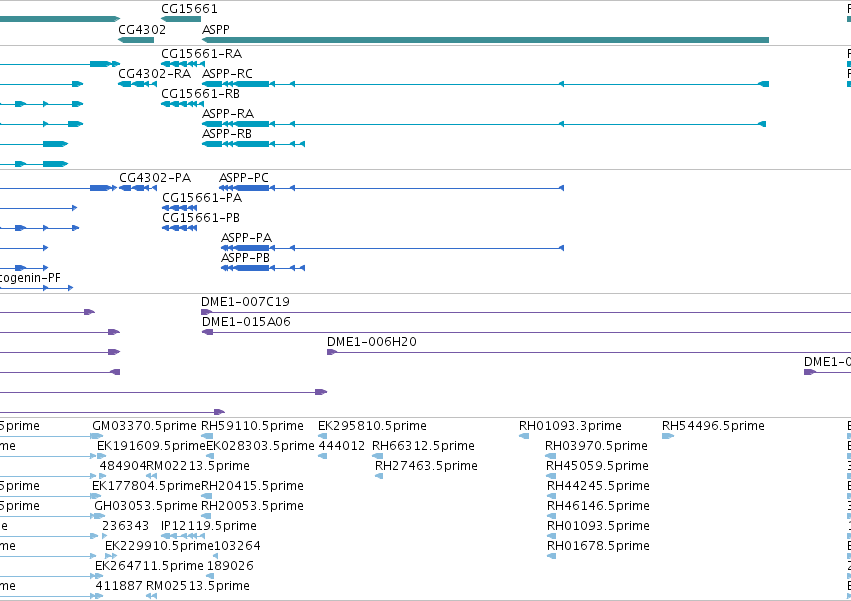Open the ASPP-RB transcript label
The height and width of the screenshot is (601, 851).
pos(227,134)
